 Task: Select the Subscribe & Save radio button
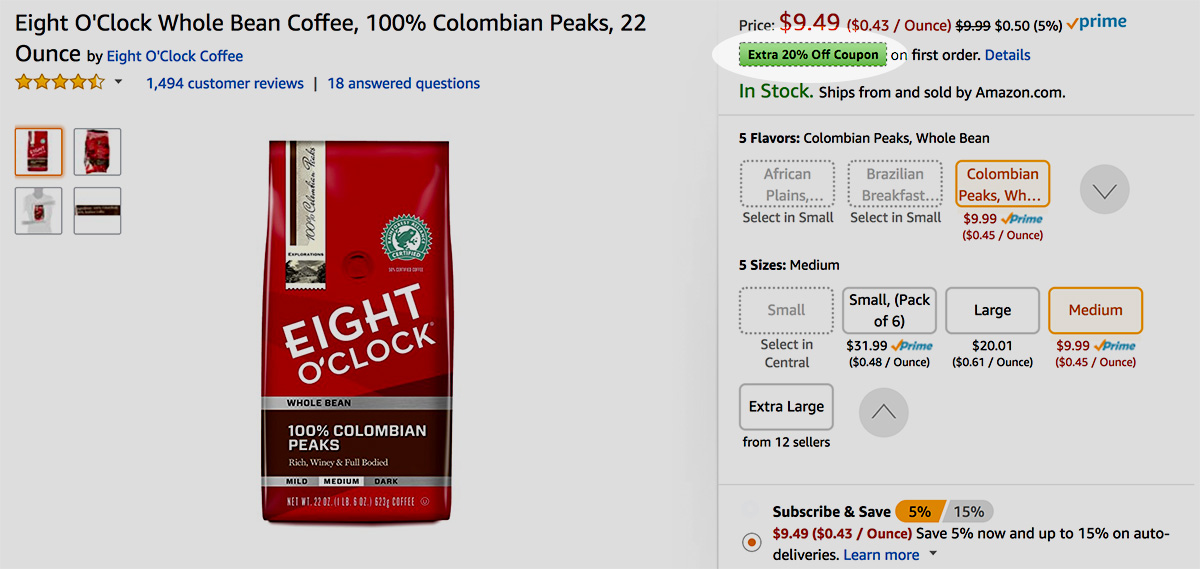click(x=751, y=542)
